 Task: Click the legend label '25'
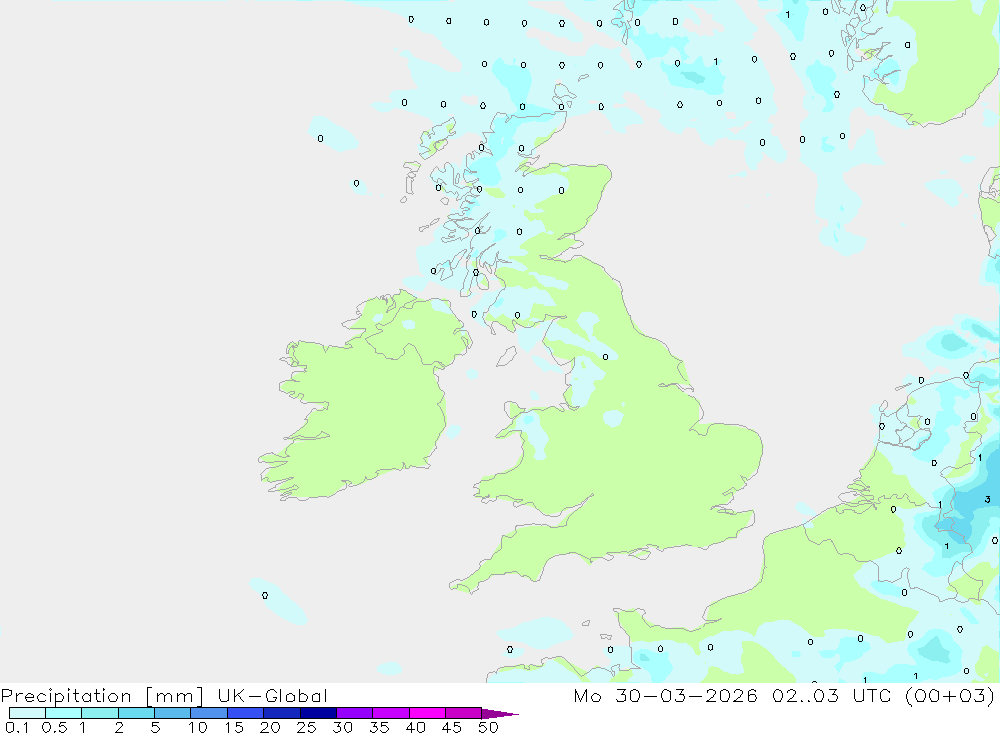tap(307, 727)
